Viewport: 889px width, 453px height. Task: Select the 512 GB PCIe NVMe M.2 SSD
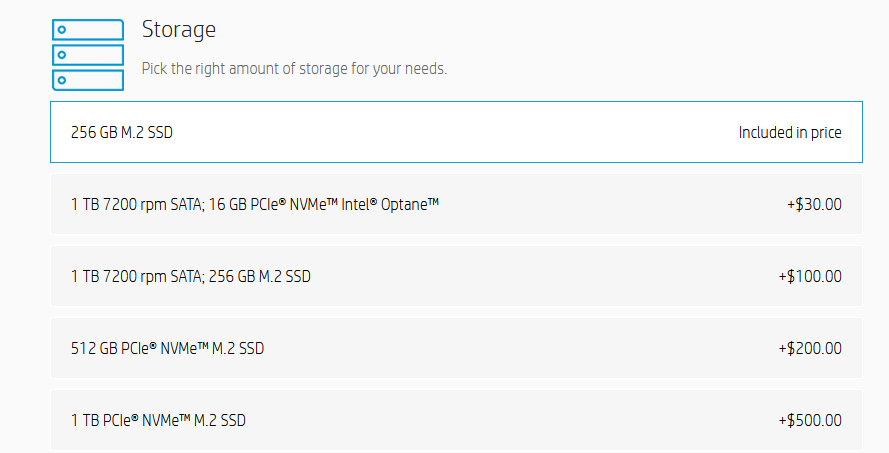click(456, 348)
